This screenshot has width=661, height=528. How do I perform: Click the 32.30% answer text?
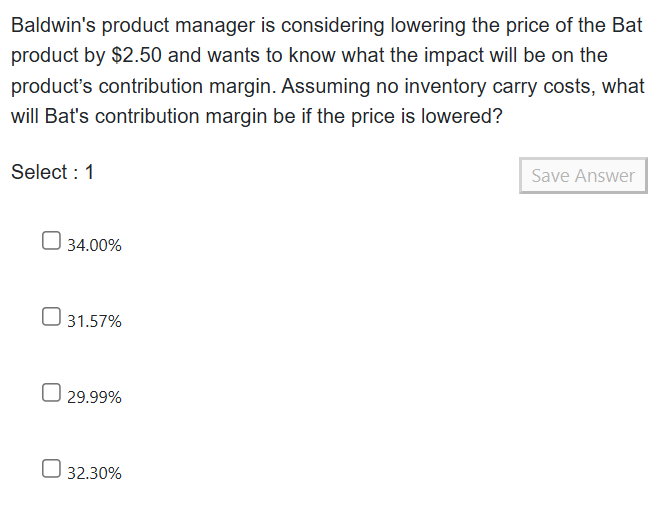pyautogui.click(x=94, y=473)
